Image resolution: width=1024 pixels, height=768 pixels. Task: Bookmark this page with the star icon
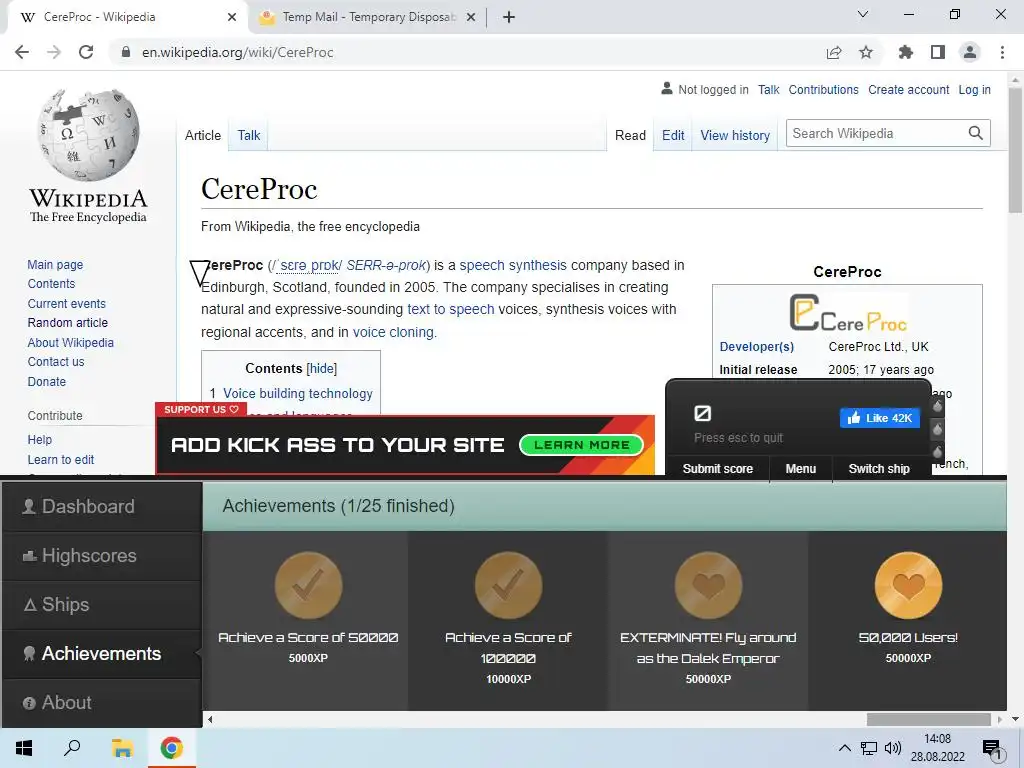[866, 52]
